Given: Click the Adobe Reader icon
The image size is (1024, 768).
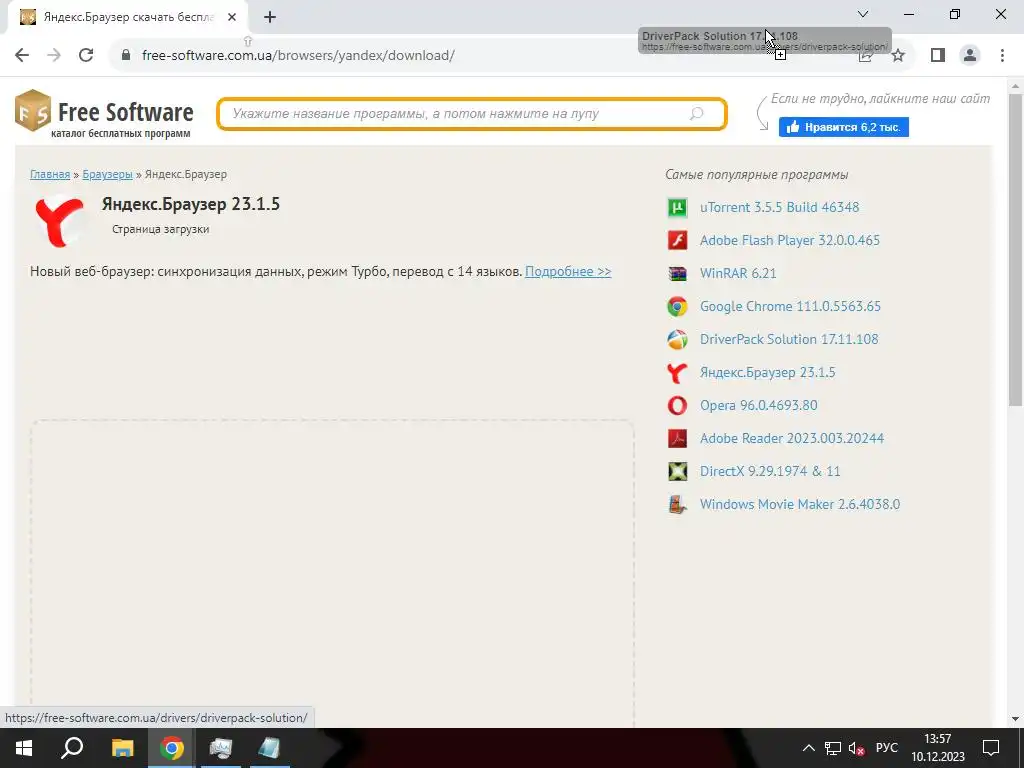Looking at the screenshot, I should pyautogui.click(x=677, y=438).
